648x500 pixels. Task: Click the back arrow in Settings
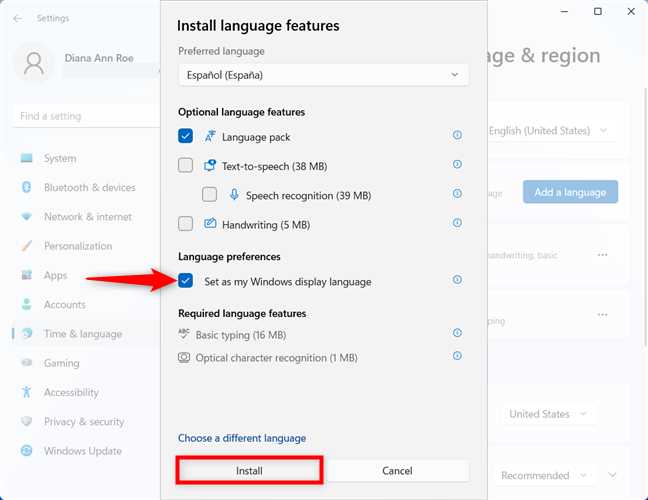pos(17,19)
